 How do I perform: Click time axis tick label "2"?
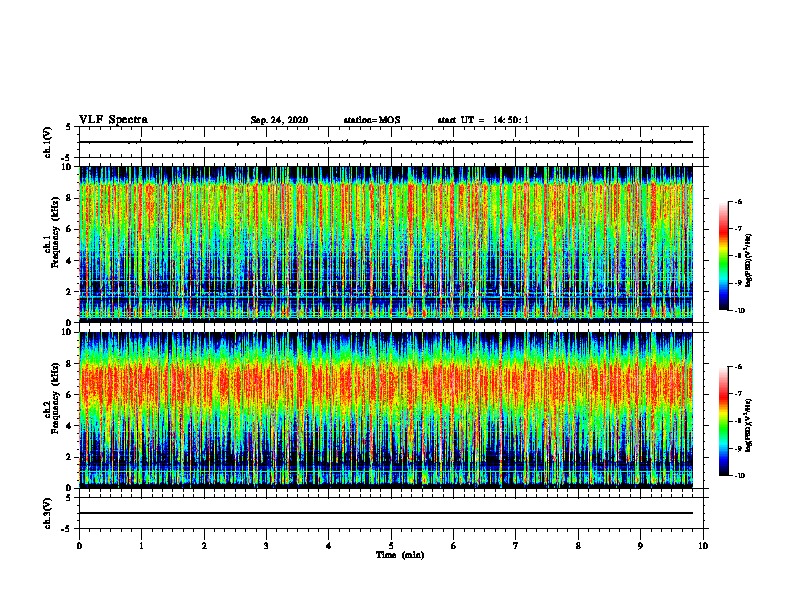coord(204,546)
